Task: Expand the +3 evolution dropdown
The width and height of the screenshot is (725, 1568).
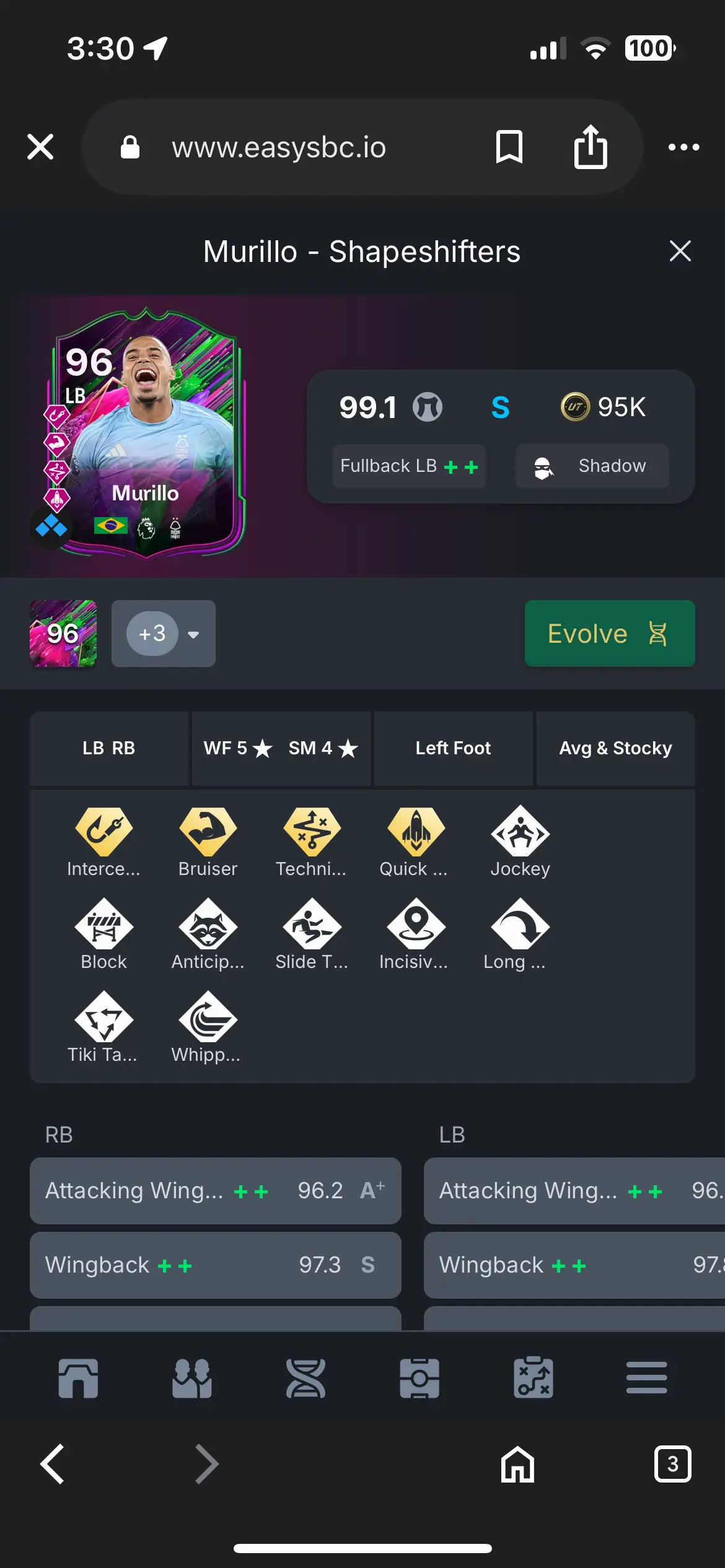Action: pos(164,634)
